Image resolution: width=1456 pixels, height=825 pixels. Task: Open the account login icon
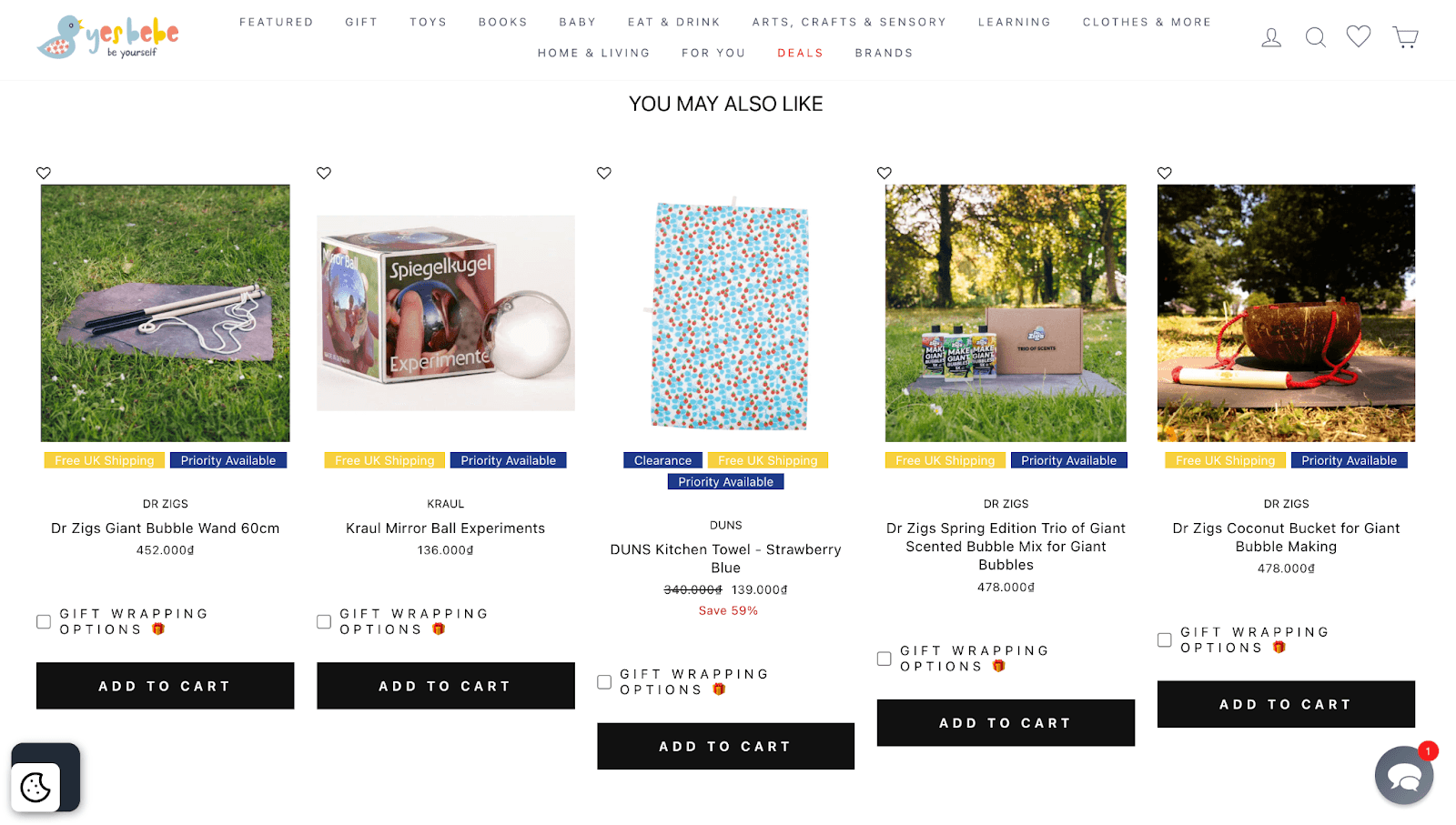[1271, 37]
